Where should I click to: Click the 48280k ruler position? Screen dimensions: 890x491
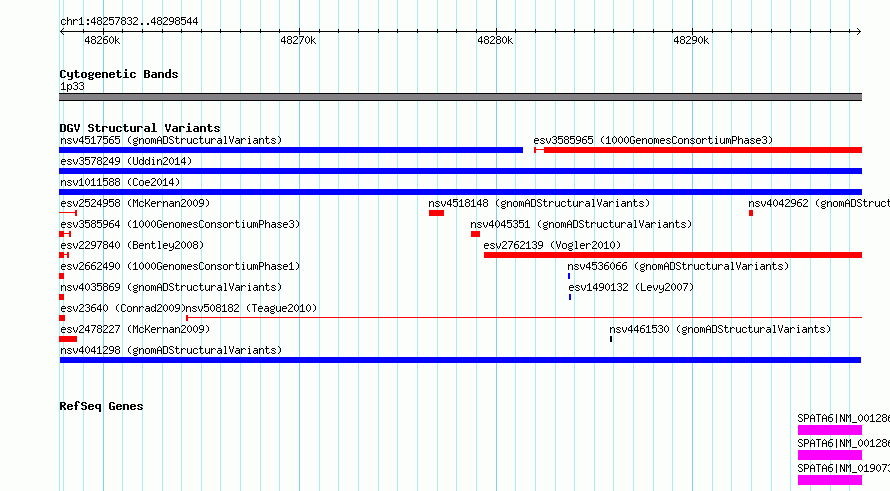click(x=495, y=40)
